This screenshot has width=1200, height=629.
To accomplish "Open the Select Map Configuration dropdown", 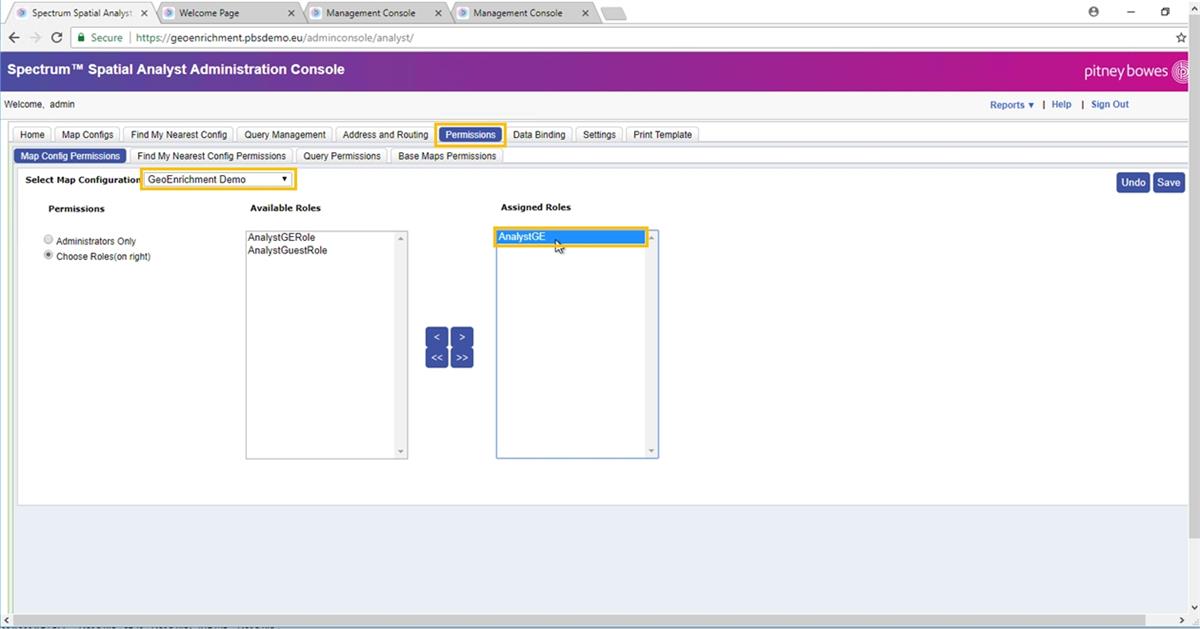I will pos(219,179).
